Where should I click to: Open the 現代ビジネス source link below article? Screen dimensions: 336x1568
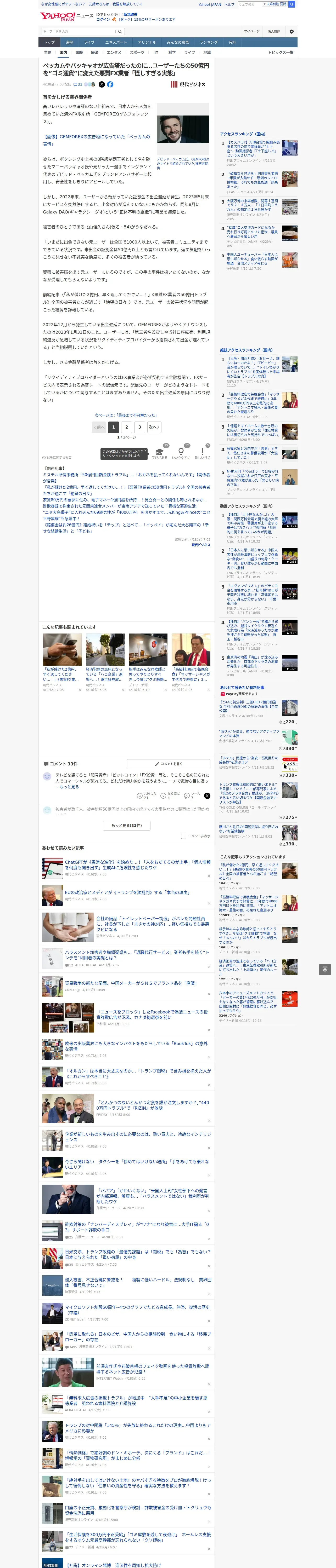click(x=201, y=545)
